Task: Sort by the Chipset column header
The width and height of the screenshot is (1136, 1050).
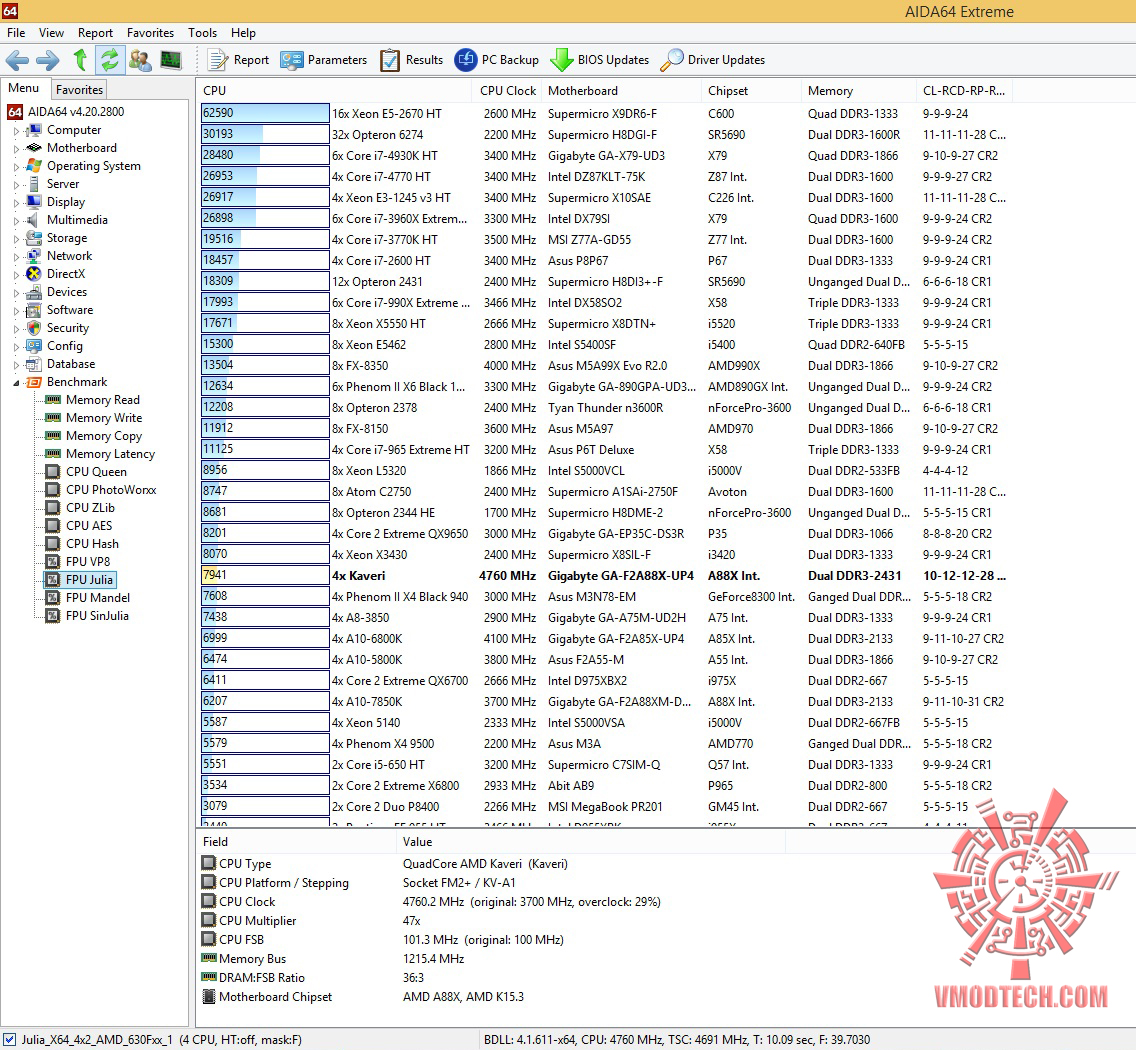Action: tap(751, 91)
